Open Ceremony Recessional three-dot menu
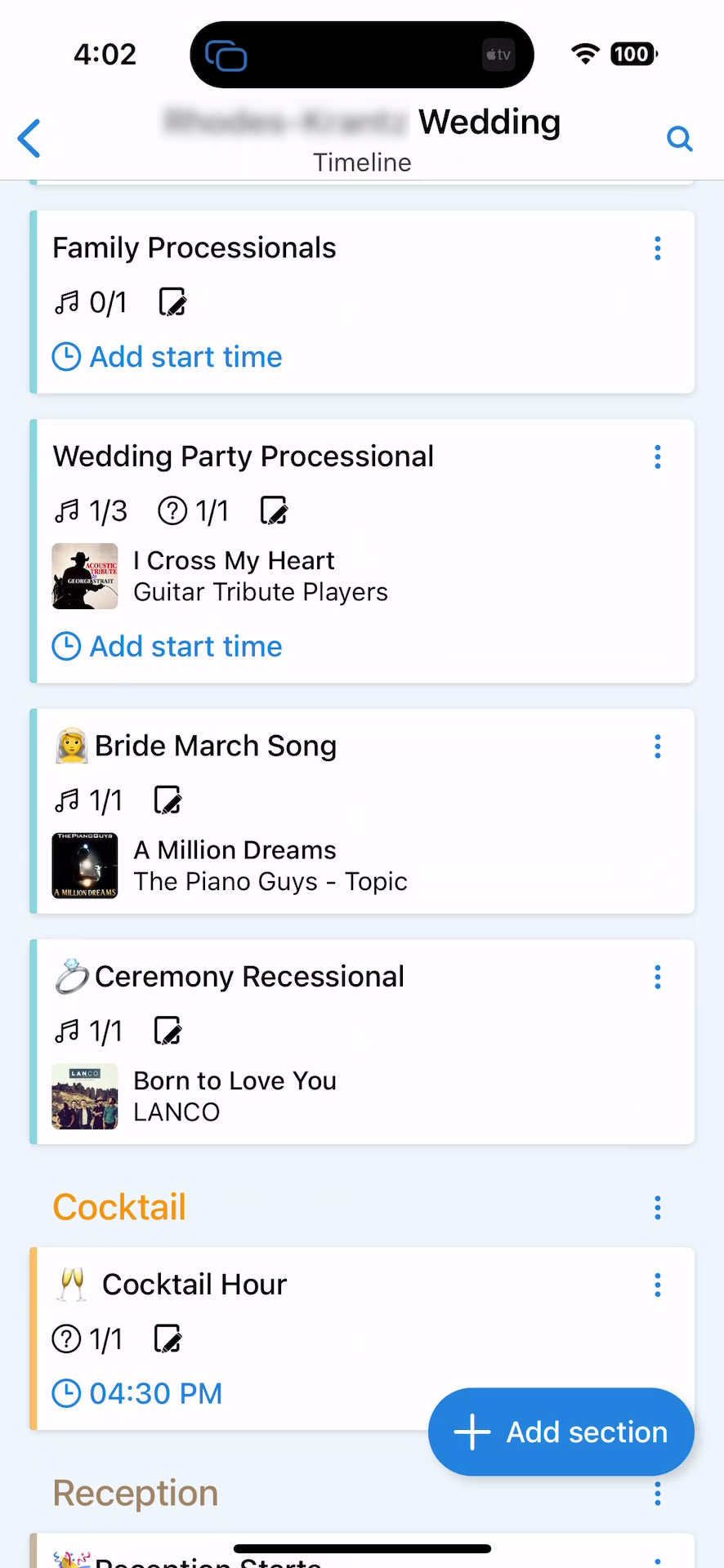 [x=658, y=978]
